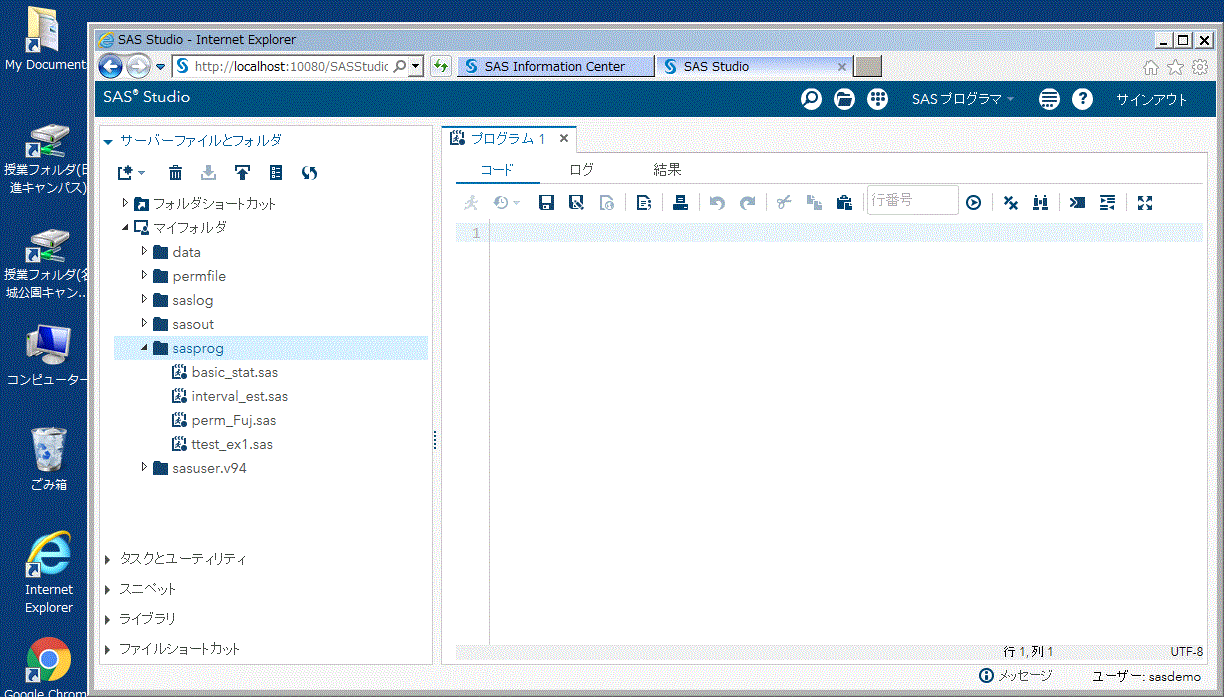
Task: Collapse the マイフォルダ tree node
Action: (125, 227)
